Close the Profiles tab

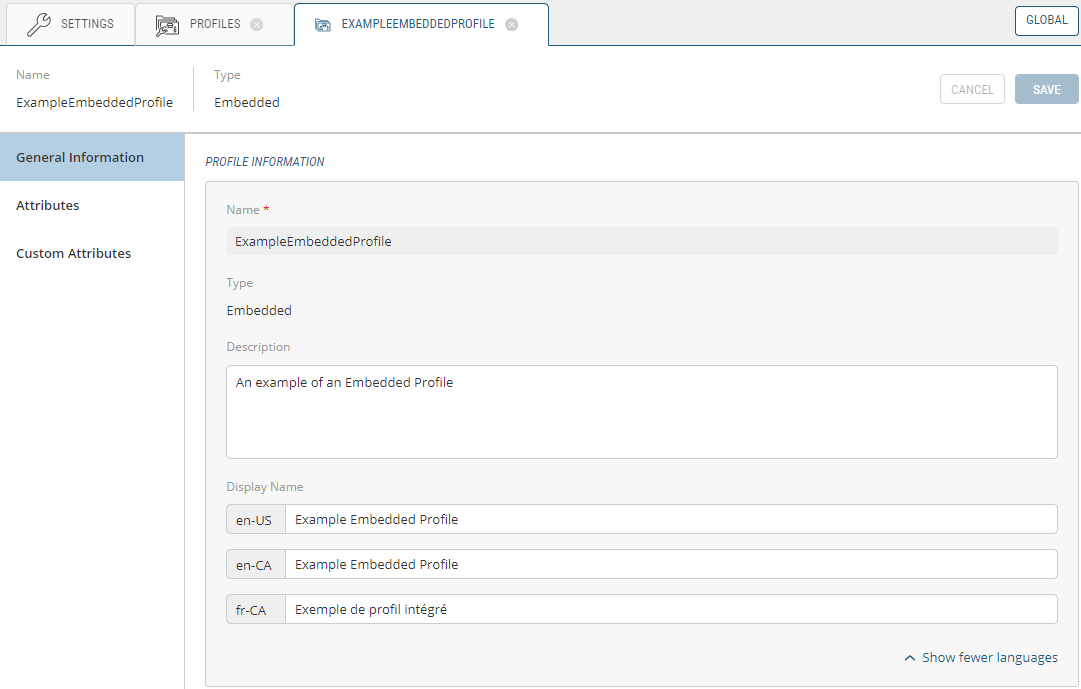point(257,25)
